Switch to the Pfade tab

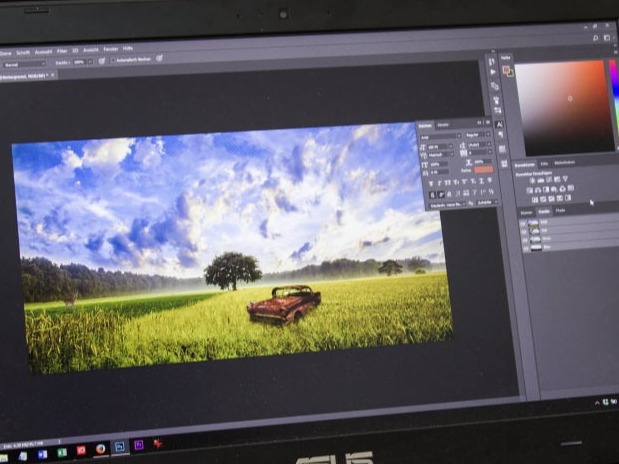click(x=560, y=210)
